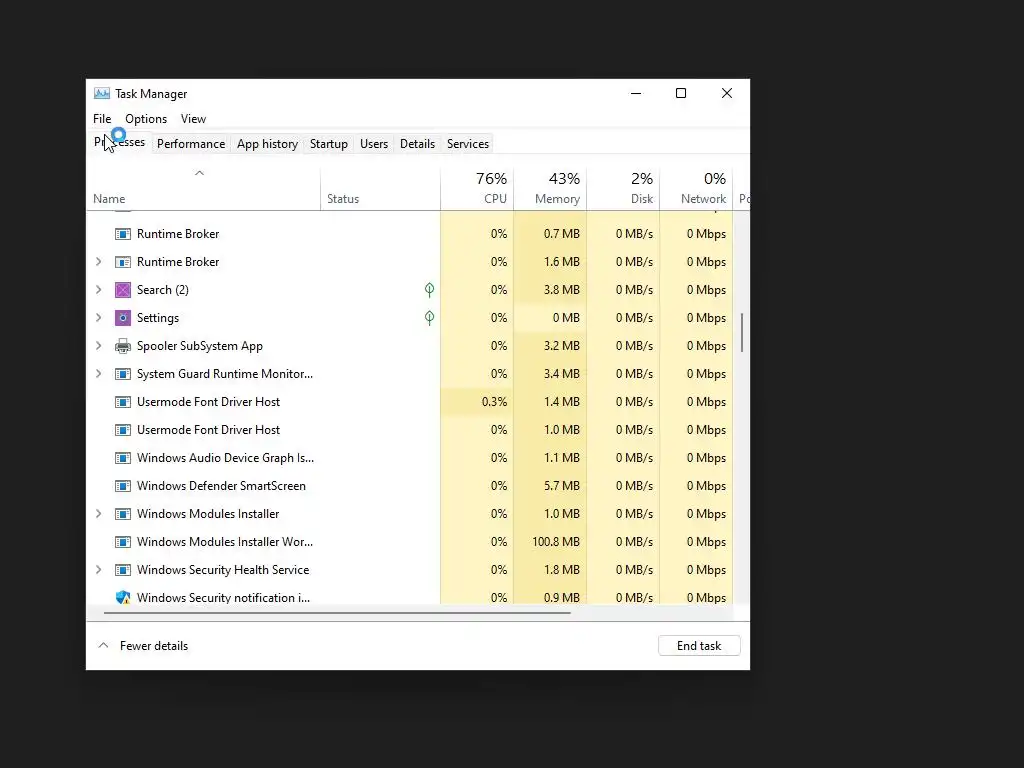Click the Settings process gear icon

tap(123, 318)
